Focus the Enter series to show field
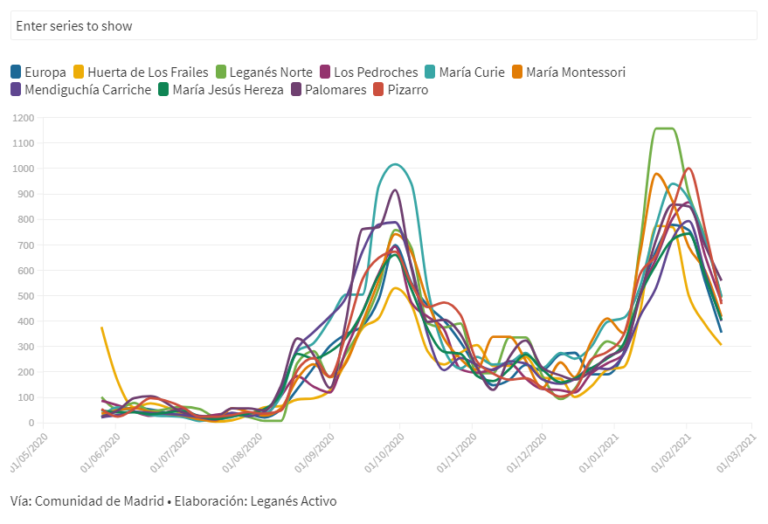768x524 pixels. pyautogui.click(x=384, y=26)
